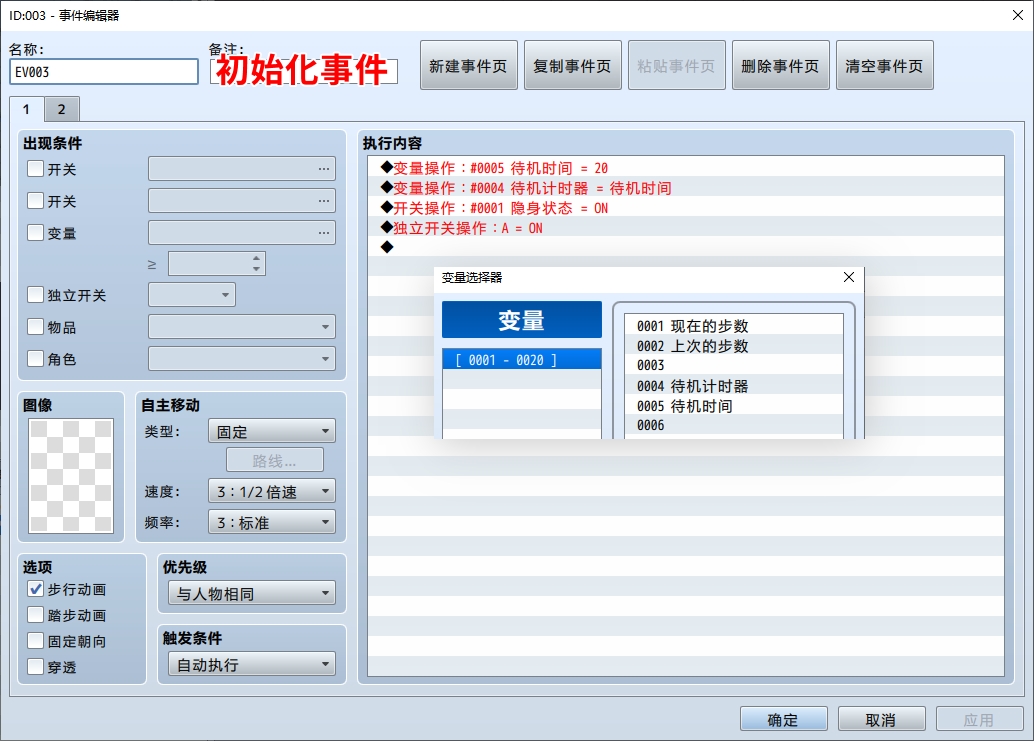Check 穿透 option
Viewport: 1034px width, 741px height.
coord(36,667)
